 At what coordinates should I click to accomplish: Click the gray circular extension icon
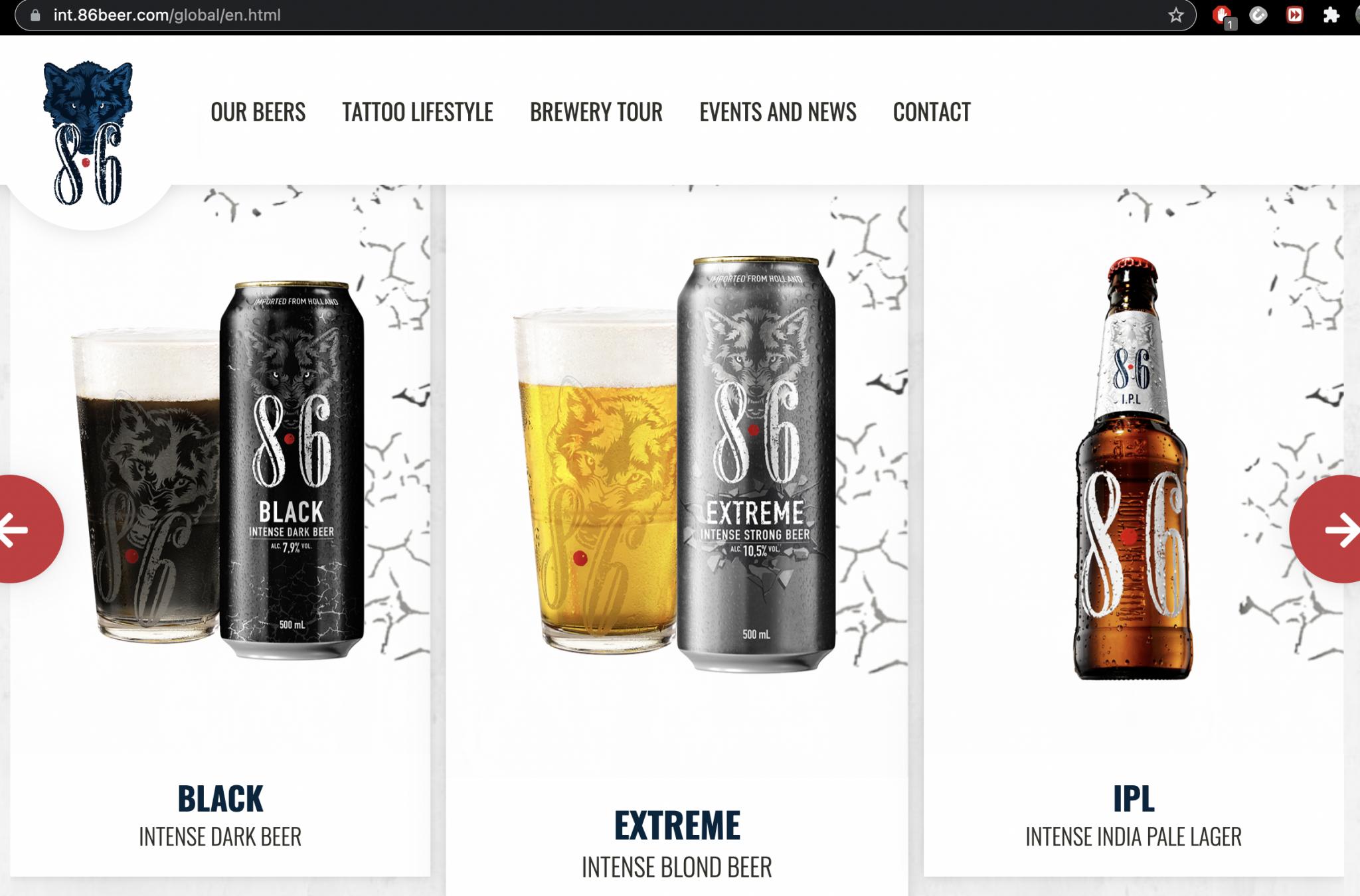click(1258, 15)
